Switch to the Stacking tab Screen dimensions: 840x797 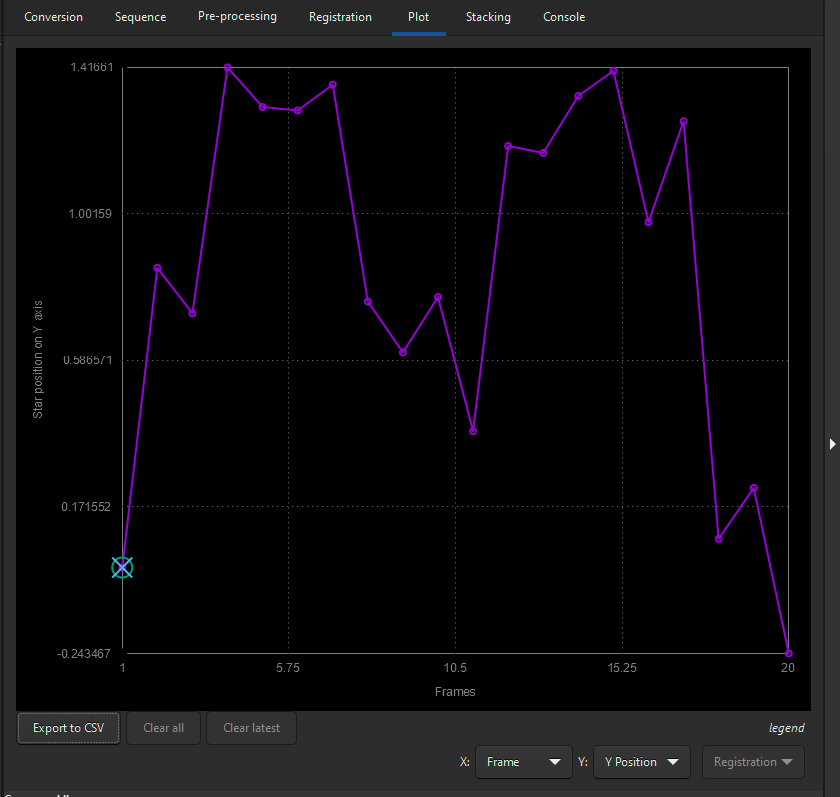(x=488, y=17)
